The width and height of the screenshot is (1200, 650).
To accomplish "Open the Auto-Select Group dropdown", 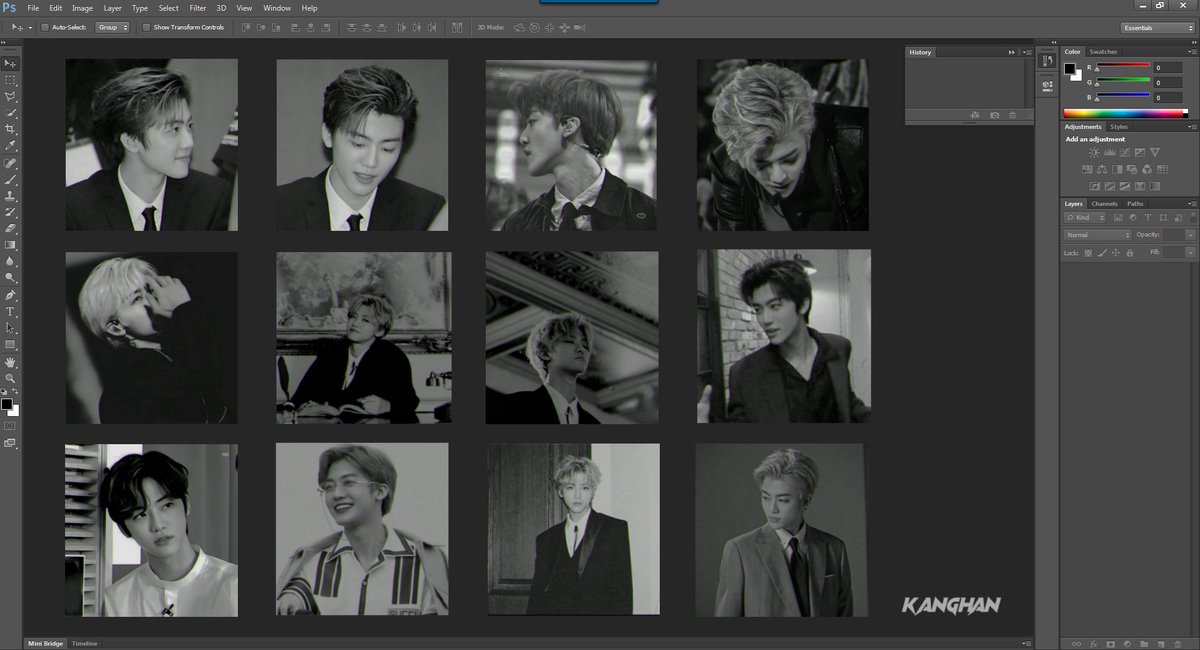I will (x=112, y=27).
